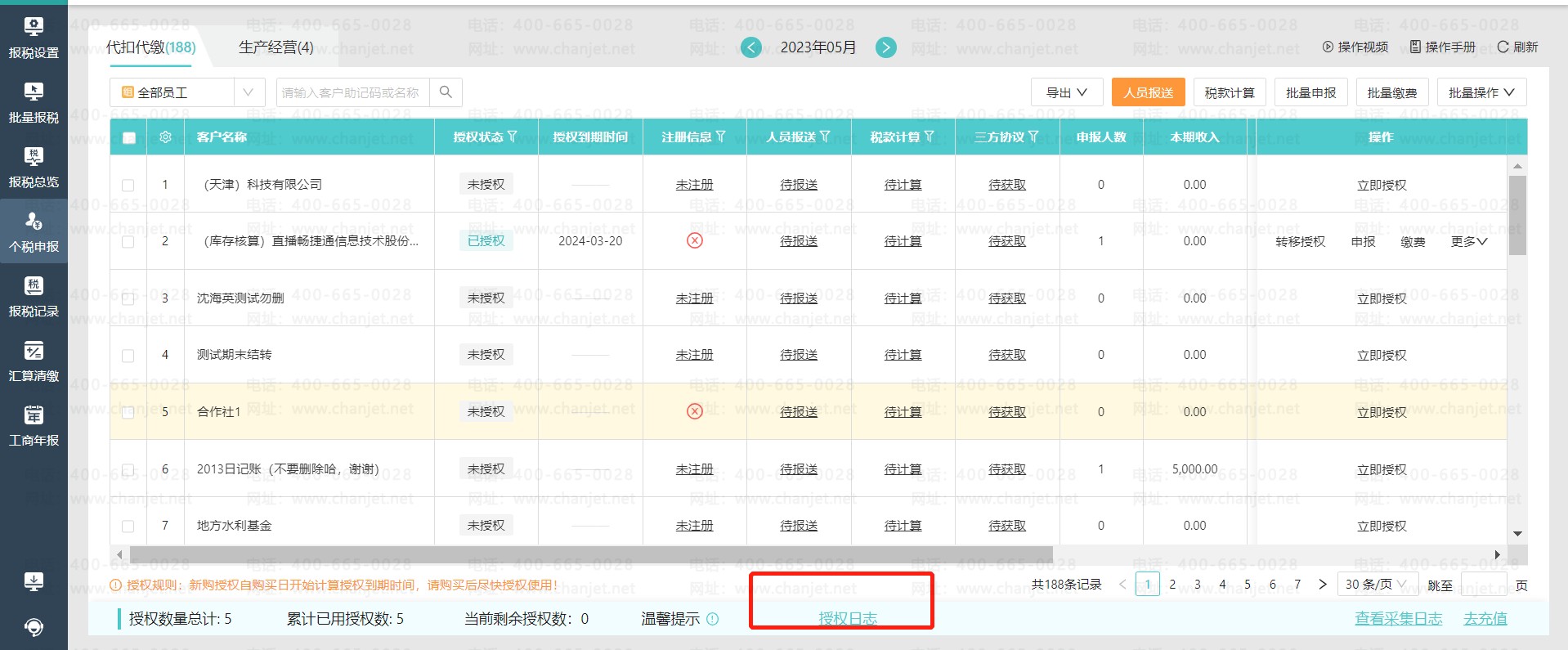Switch to the 生产经营(4) tab
The height and width of the screenshot is (650, 1568).
coord(276,47)
